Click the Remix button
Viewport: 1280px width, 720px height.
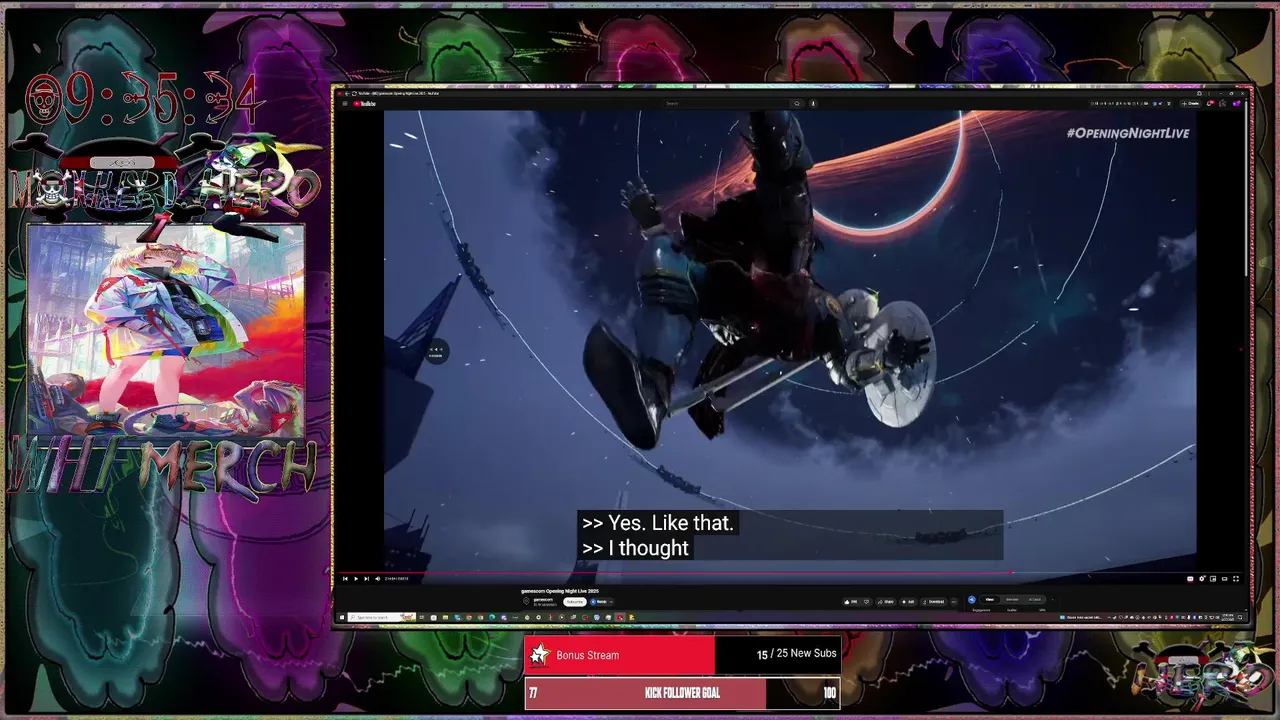coord(599,602)
